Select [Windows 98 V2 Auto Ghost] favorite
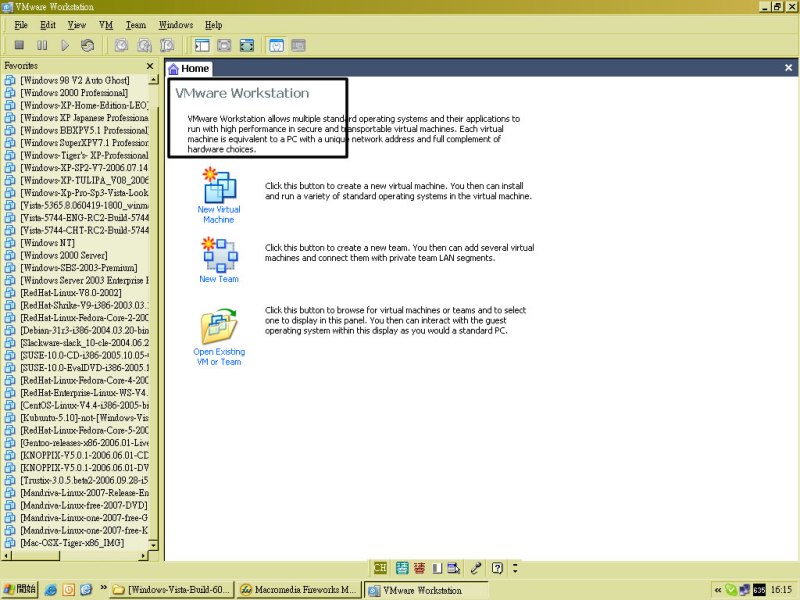800x600 pixels. 75,80
